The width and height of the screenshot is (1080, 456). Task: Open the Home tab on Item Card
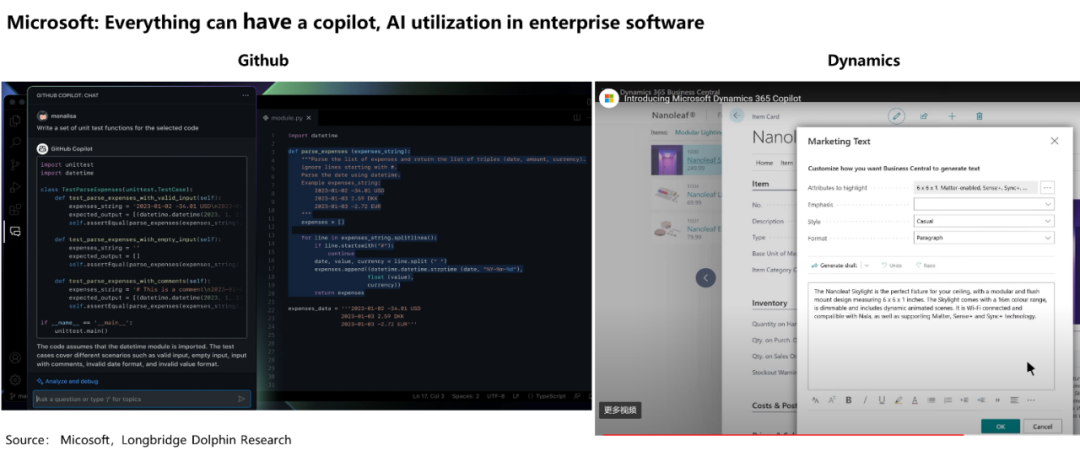[x=764, y=162]
